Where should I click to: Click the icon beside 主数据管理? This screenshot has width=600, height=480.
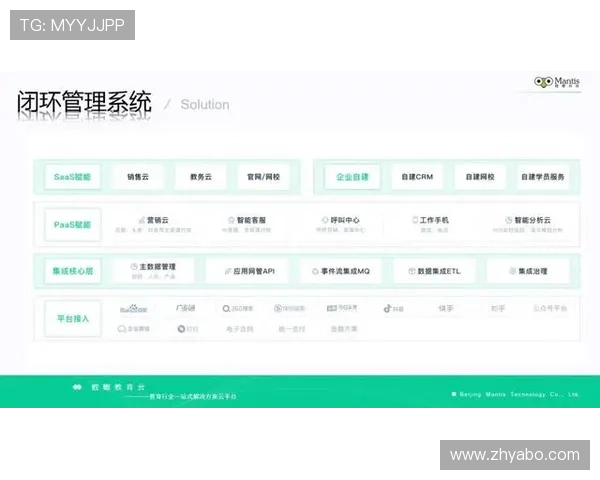tap(134, 266)
